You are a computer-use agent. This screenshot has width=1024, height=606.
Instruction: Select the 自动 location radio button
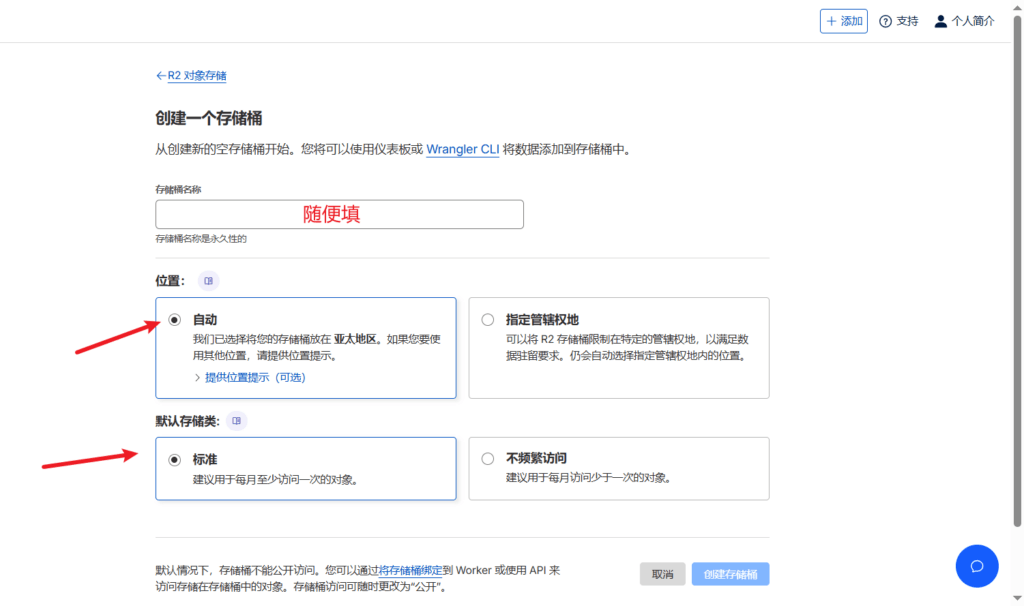175,320
